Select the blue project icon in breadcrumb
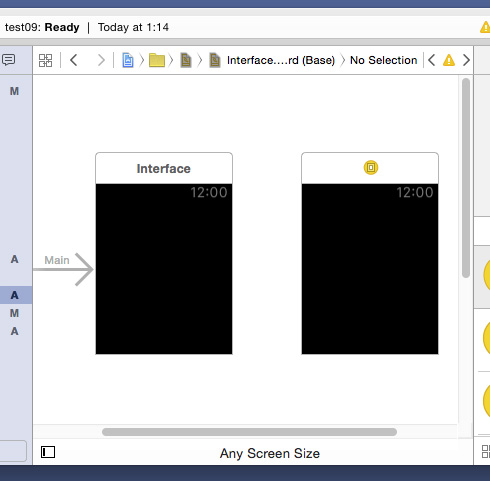 (x=128, y=60)
